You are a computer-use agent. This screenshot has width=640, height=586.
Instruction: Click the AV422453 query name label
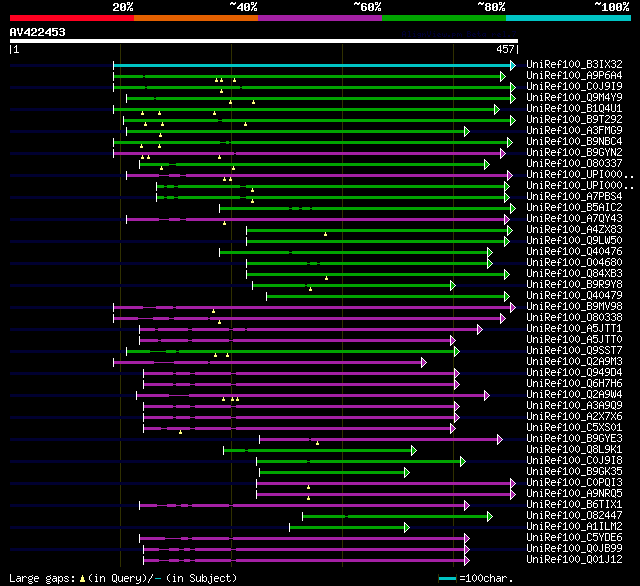pos(38,32)
